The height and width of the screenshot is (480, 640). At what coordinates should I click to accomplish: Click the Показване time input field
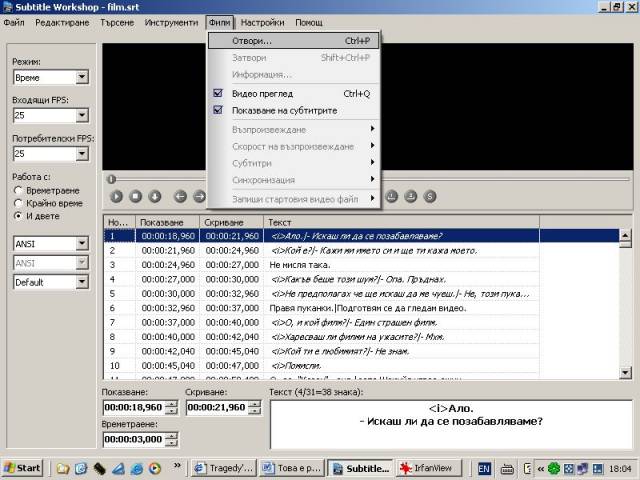tap(134, 407)
